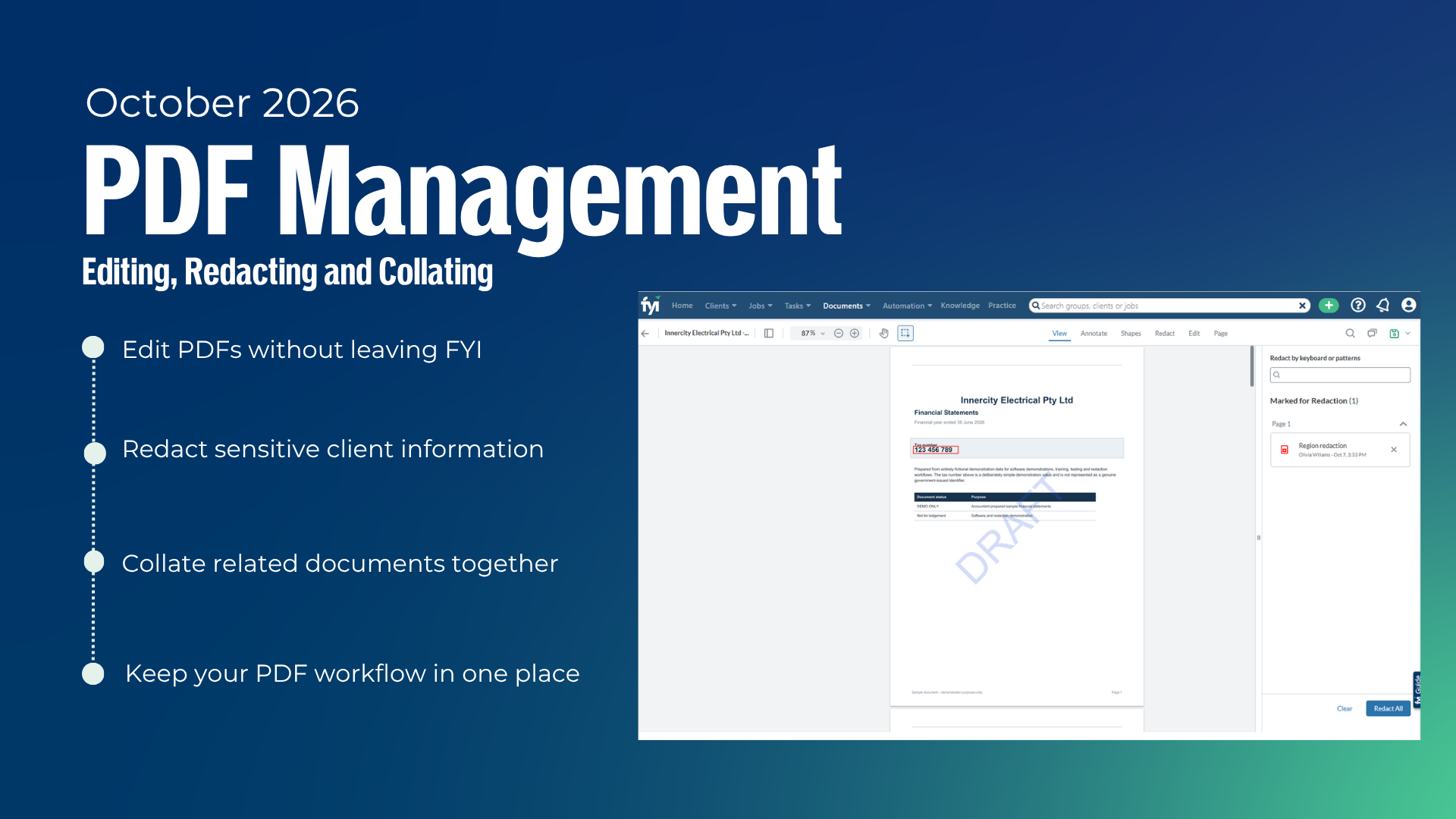Click the redact by keyword search field
The height and width of the screenshot is (819, 1456).
point(1340,375)
